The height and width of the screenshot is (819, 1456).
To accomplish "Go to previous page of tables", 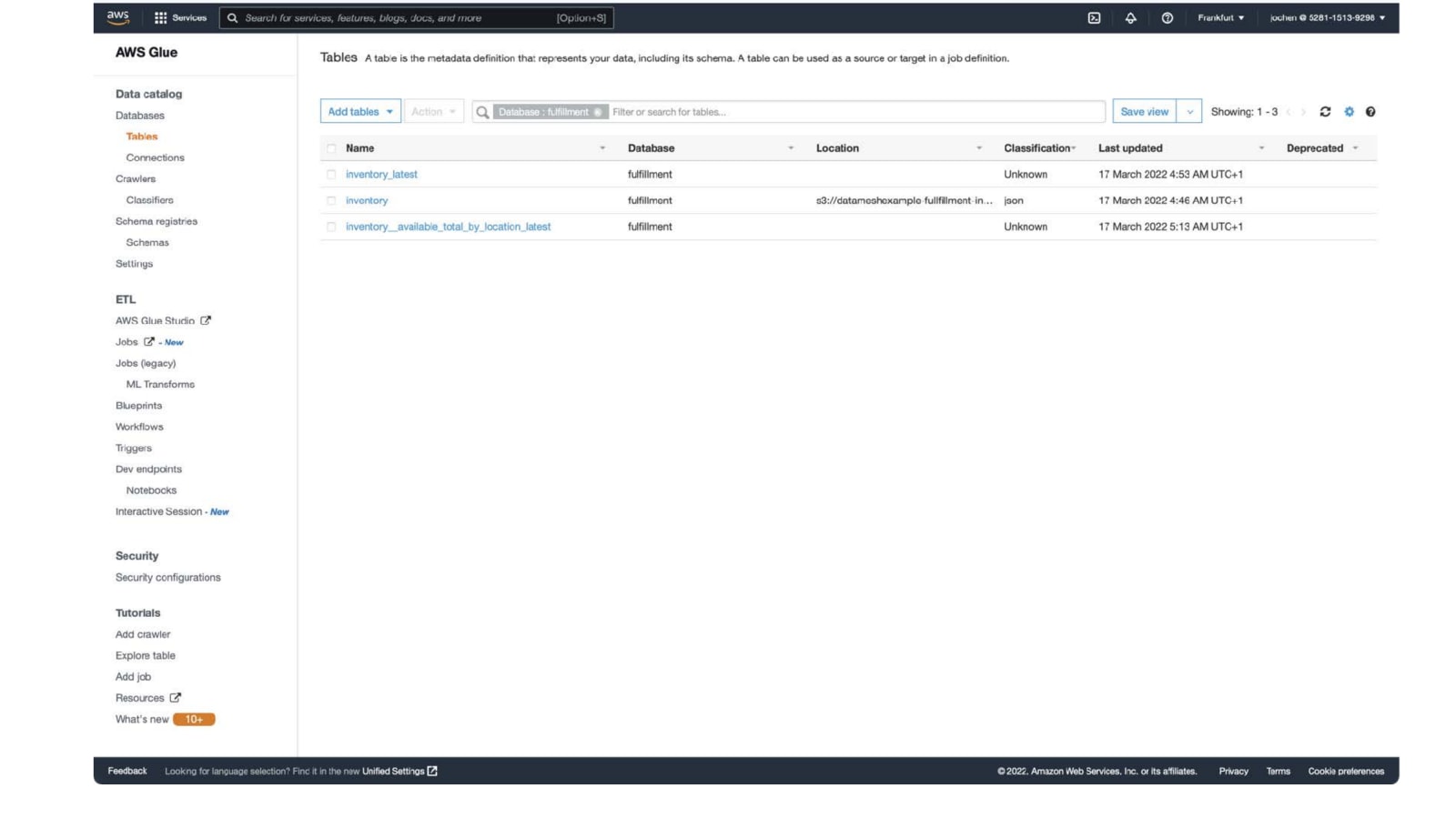I will click(1289, 112).
